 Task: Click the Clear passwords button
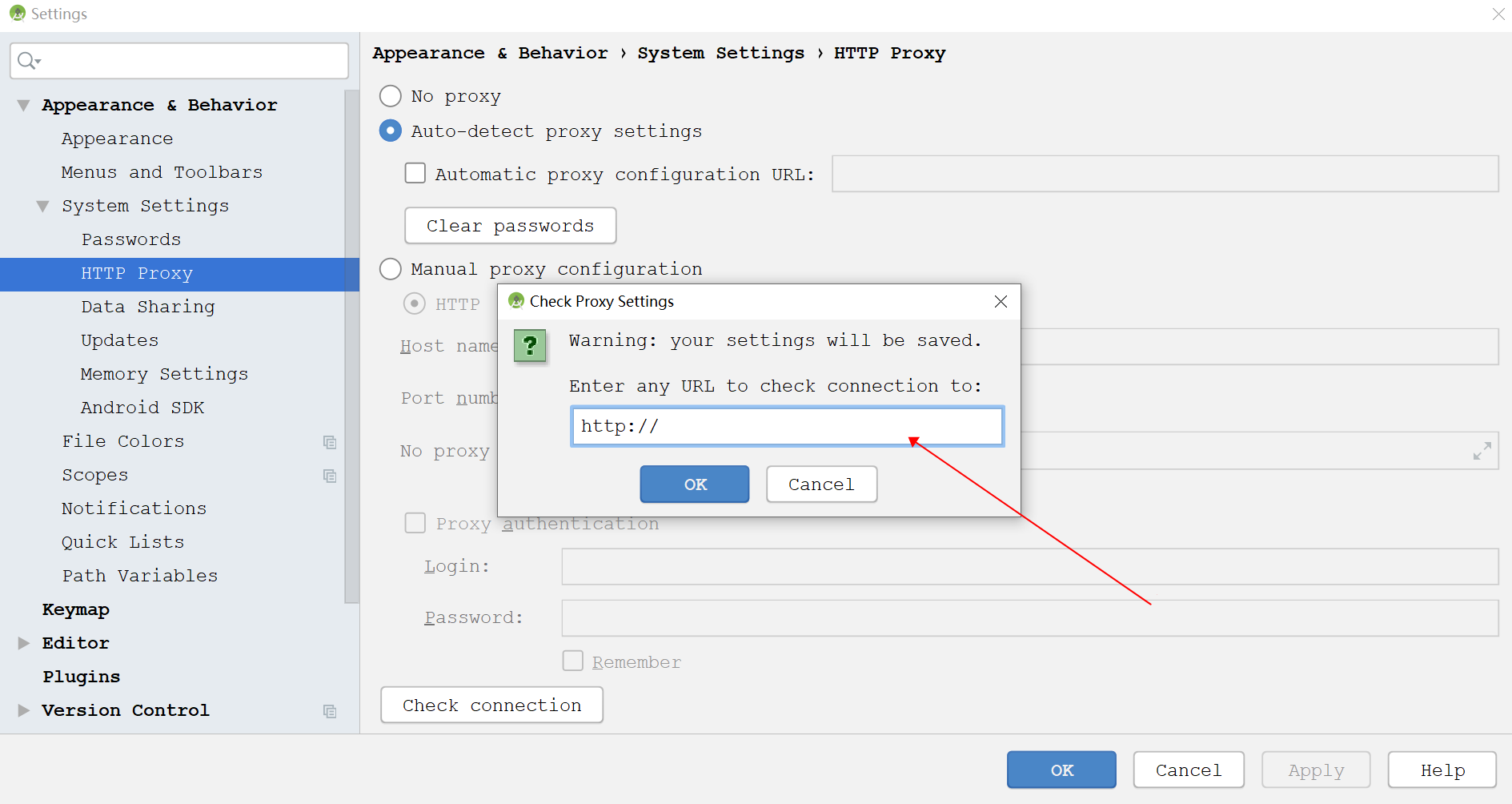coord(510,225)
